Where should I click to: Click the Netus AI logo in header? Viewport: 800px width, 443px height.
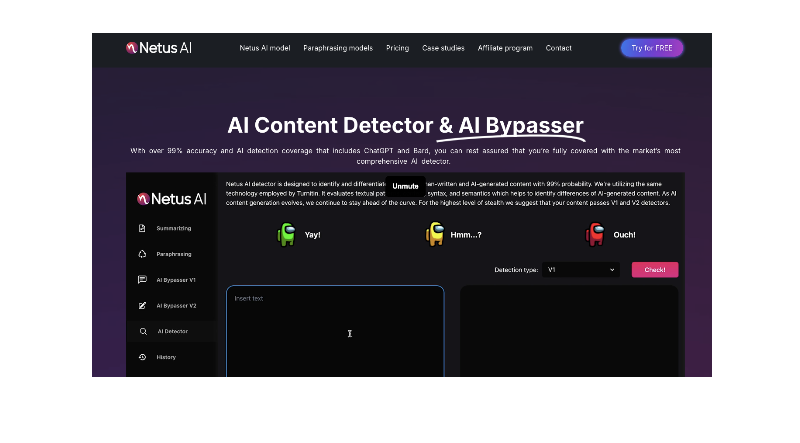point(159,48)
